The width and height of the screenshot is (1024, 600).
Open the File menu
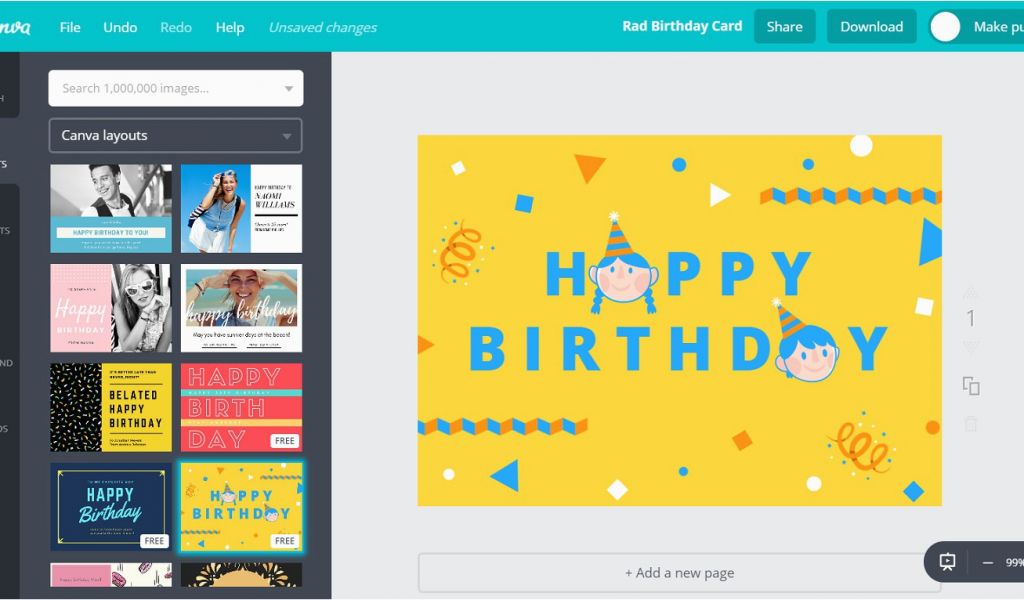pyautogui.click(x=70, y=27)
